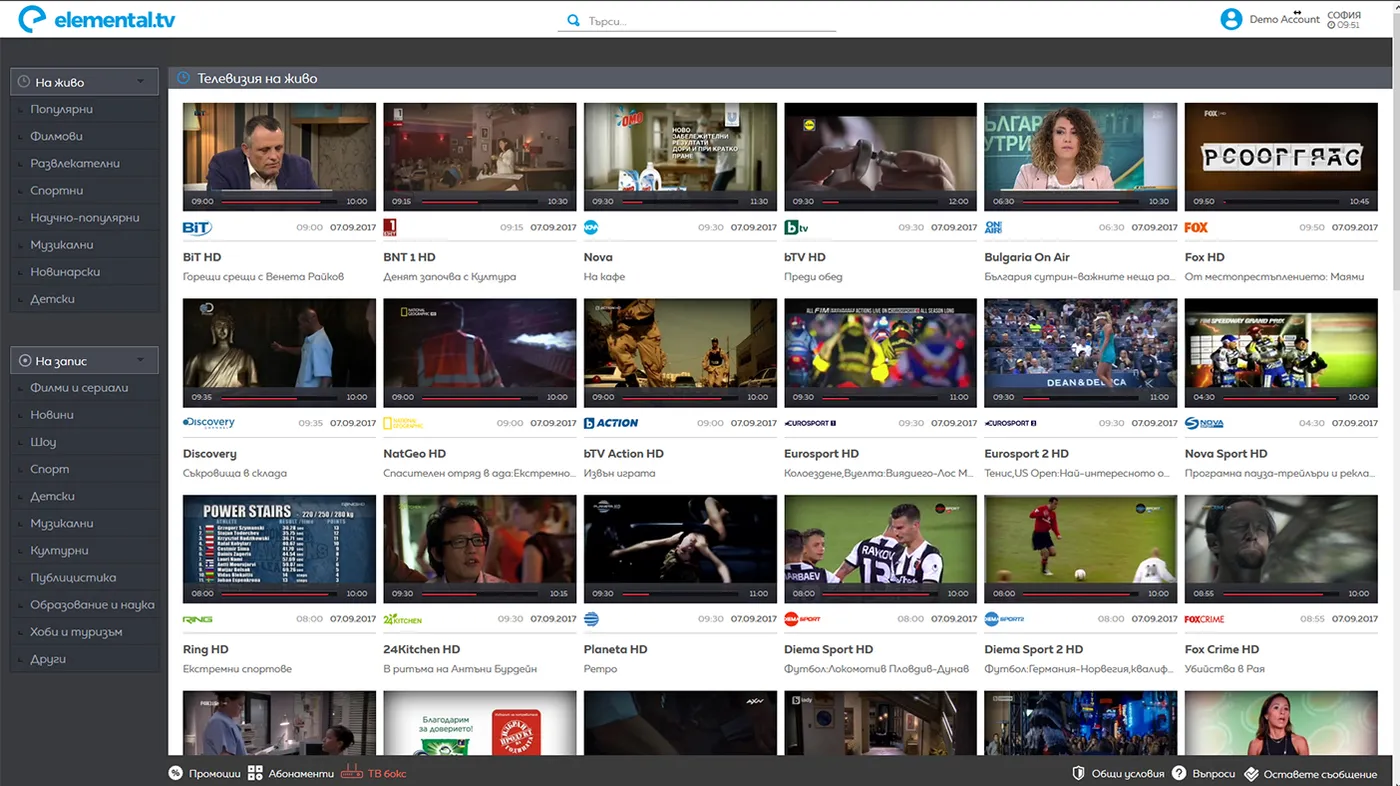
Task: Click the Discovery channel logo
Action: [x=209, y=423]
